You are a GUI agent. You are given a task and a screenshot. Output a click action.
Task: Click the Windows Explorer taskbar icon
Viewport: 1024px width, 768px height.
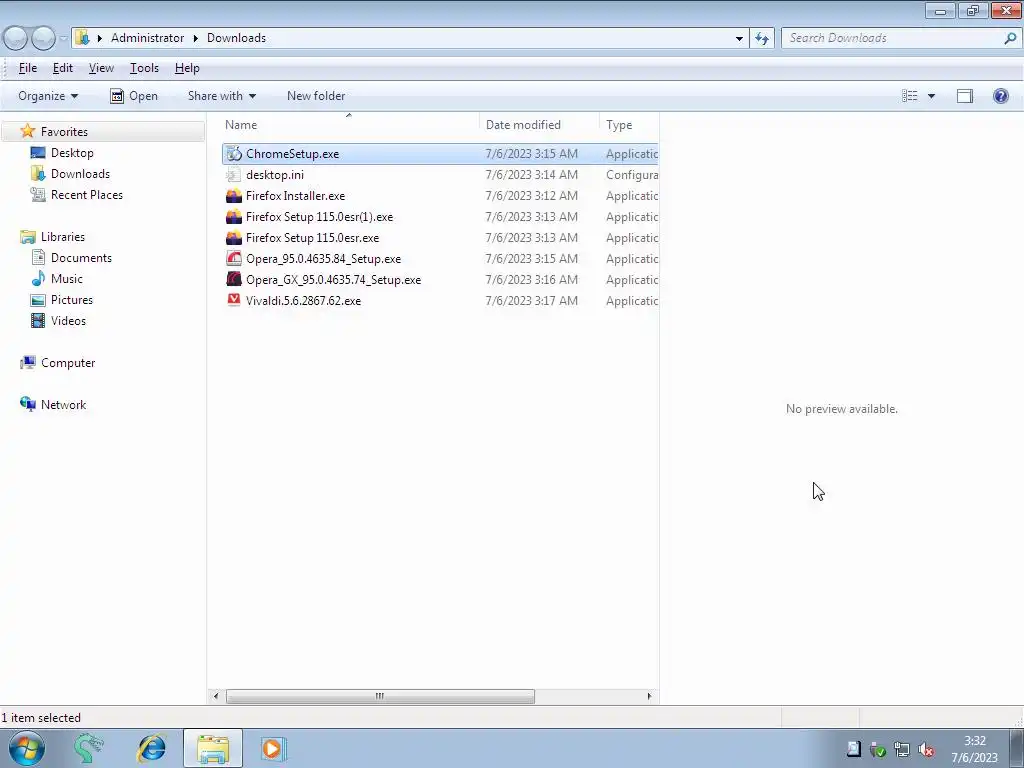(x=213, y=748)
